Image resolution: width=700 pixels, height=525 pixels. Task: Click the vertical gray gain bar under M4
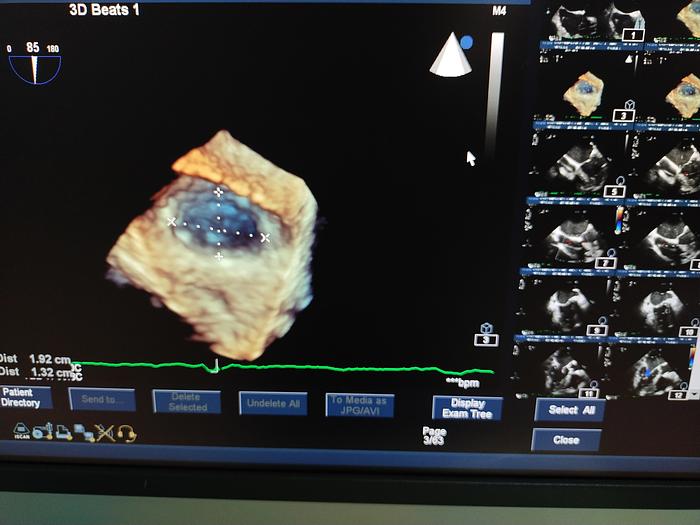(x=495, y=90)
